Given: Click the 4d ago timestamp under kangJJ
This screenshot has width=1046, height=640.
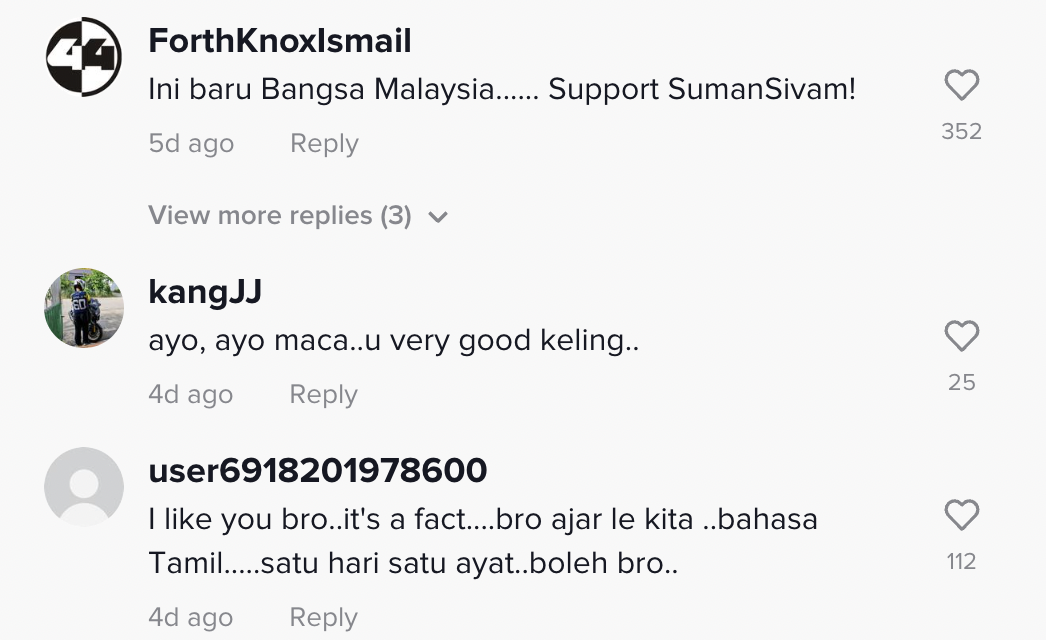Looking at the screenshot, I should click(x=191, y=394).
